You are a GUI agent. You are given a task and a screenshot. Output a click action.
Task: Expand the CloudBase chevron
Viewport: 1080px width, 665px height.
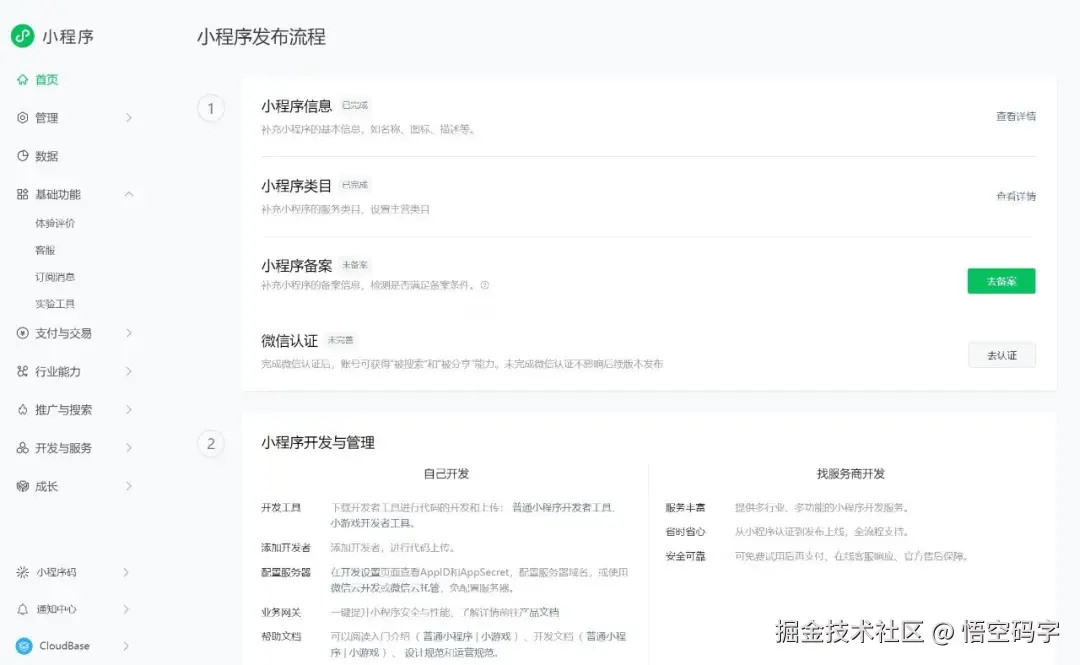pyautogui.click(x=128, y=644)
